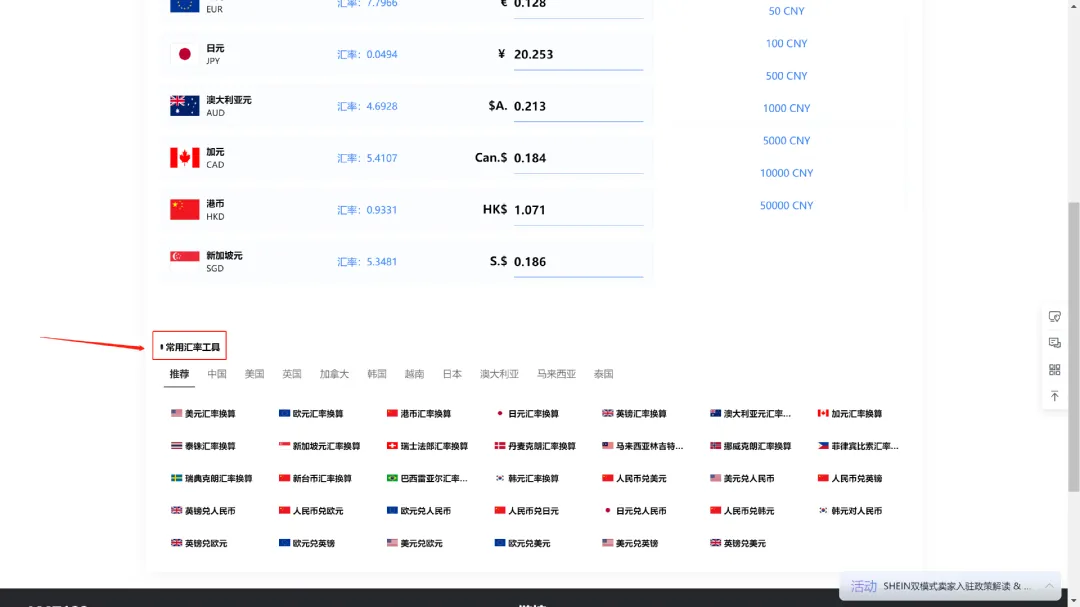Choose the 1000 CNY quick amount
This screenshot has width=1080, height=607.
[786, 108]
